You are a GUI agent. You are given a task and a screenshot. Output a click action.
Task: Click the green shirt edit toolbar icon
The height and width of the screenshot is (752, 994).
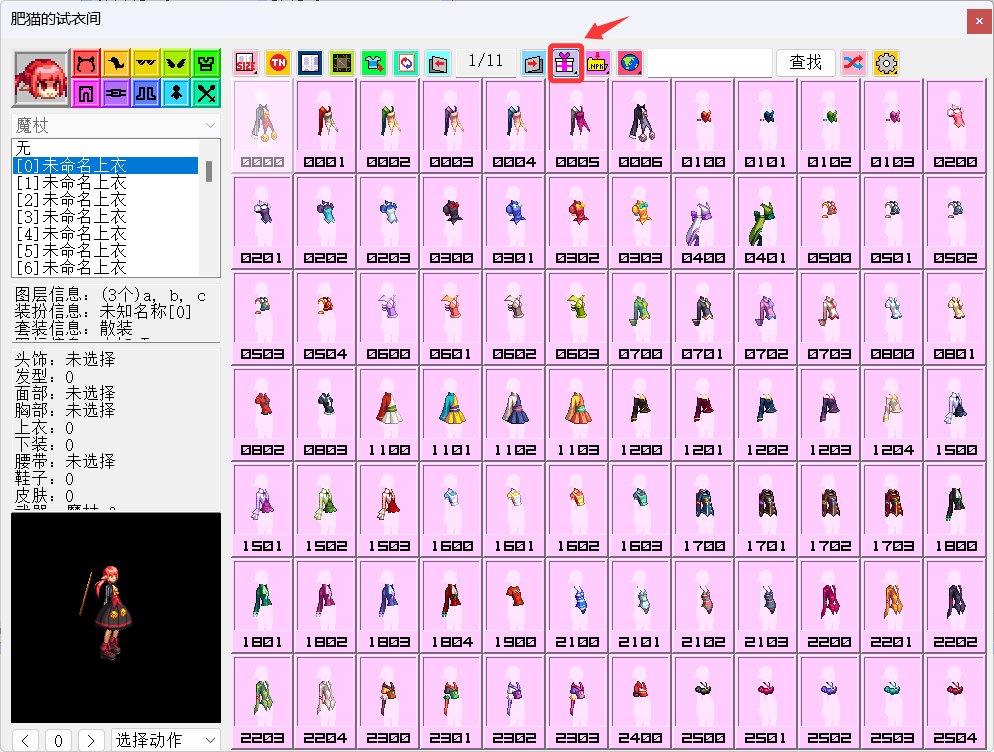pyautogui.click(x=374, y=63)
